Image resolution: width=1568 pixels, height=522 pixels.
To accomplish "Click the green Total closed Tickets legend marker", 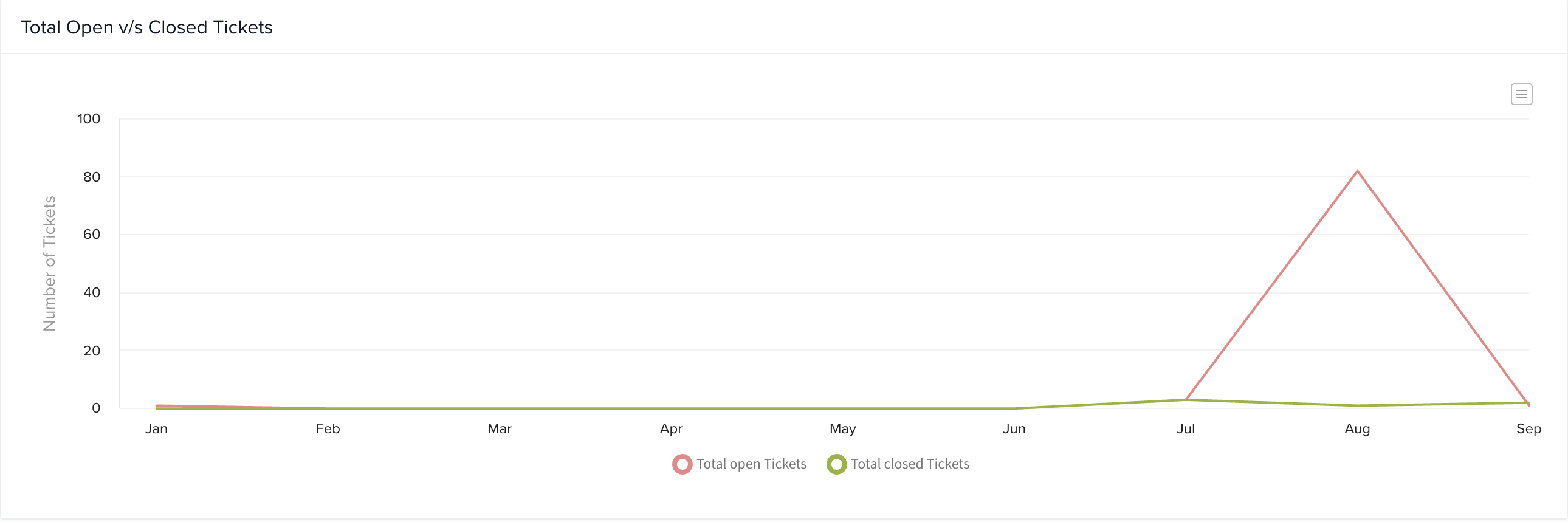I will click(x=836, y=464).
